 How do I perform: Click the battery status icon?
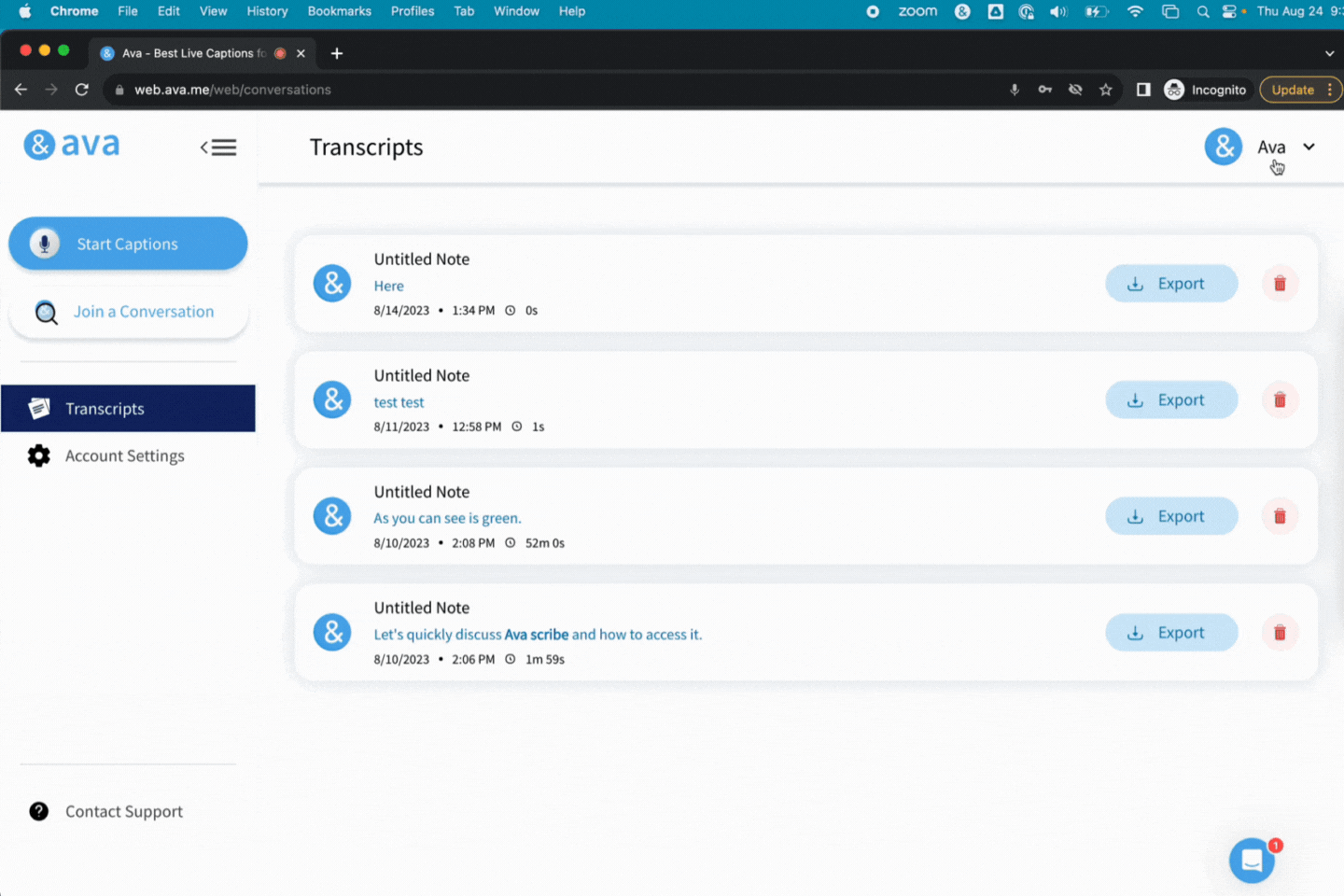point(1096,11)
